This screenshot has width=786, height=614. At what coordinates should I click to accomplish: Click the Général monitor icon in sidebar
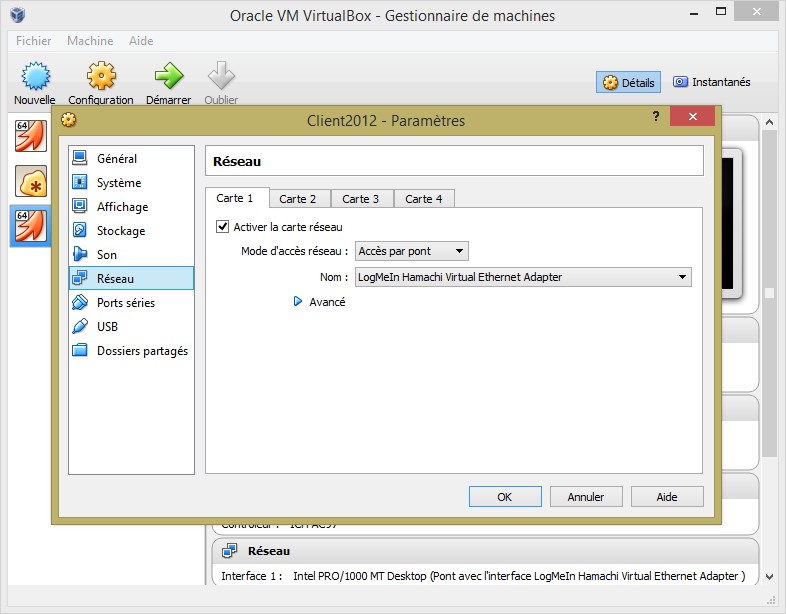coord(80,158)
